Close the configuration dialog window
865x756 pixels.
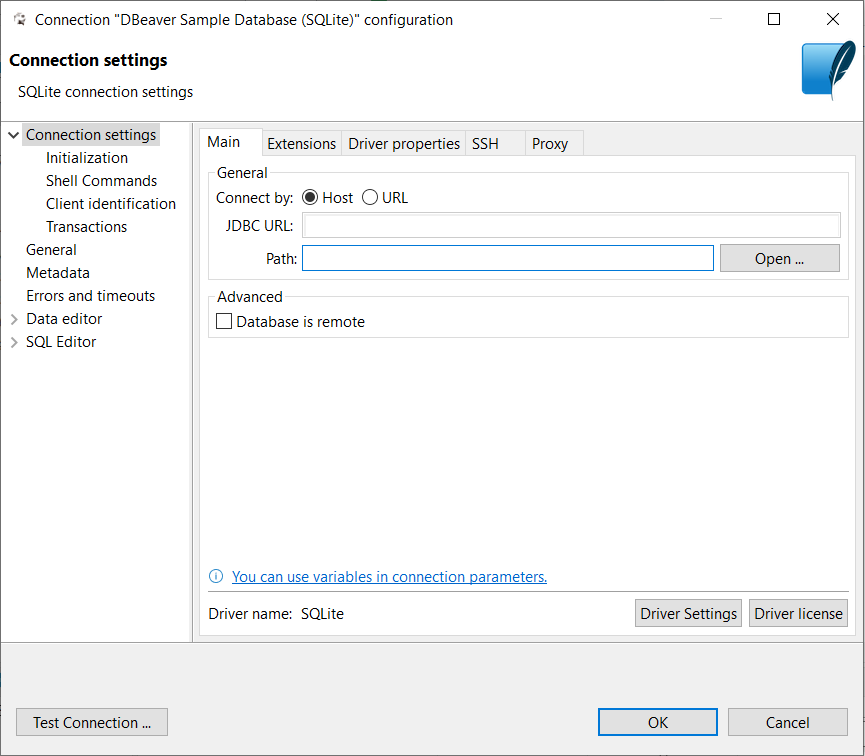[x=832, y=19]
